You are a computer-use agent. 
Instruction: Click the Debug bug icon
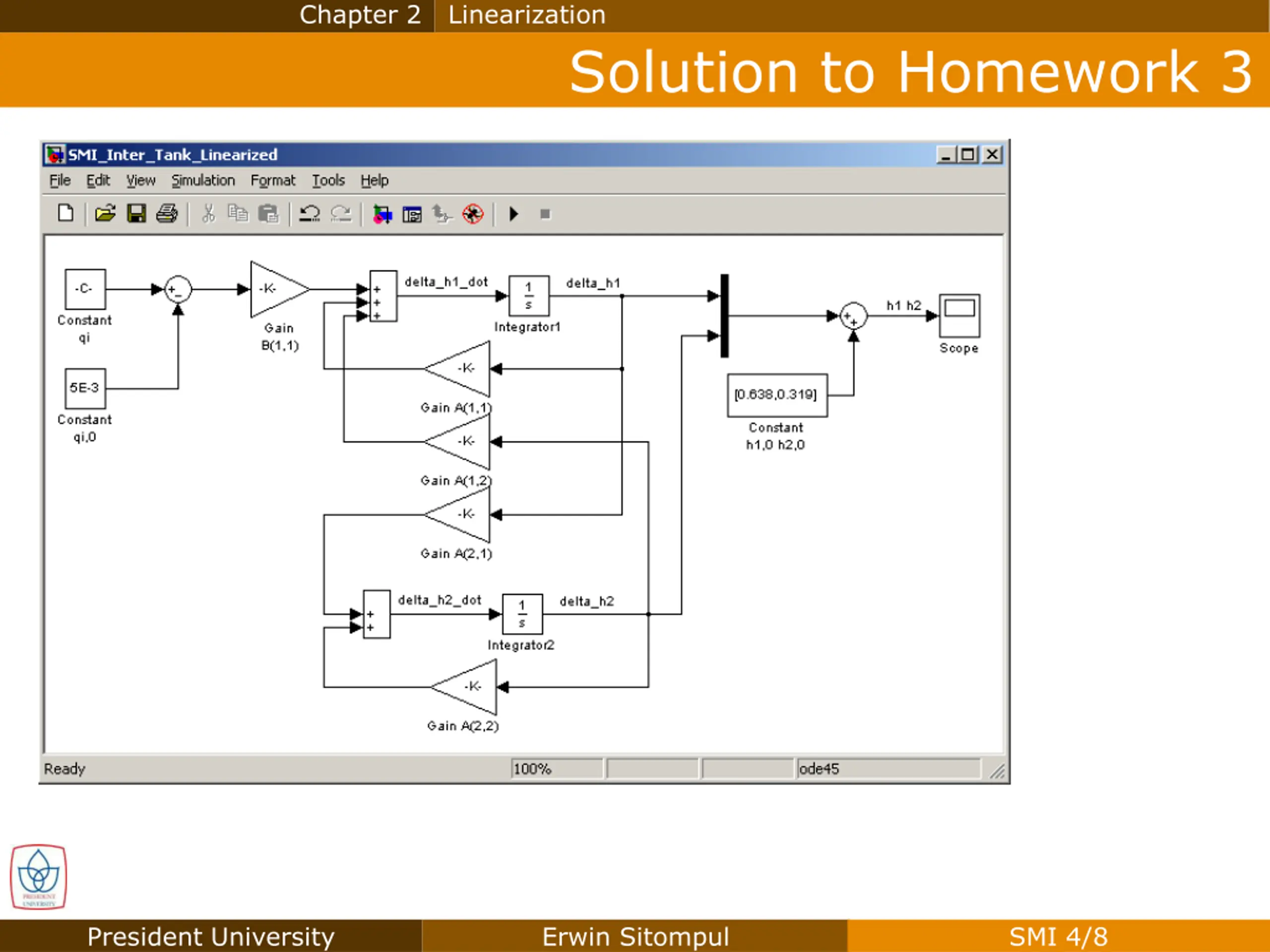[x=472, y=214]
